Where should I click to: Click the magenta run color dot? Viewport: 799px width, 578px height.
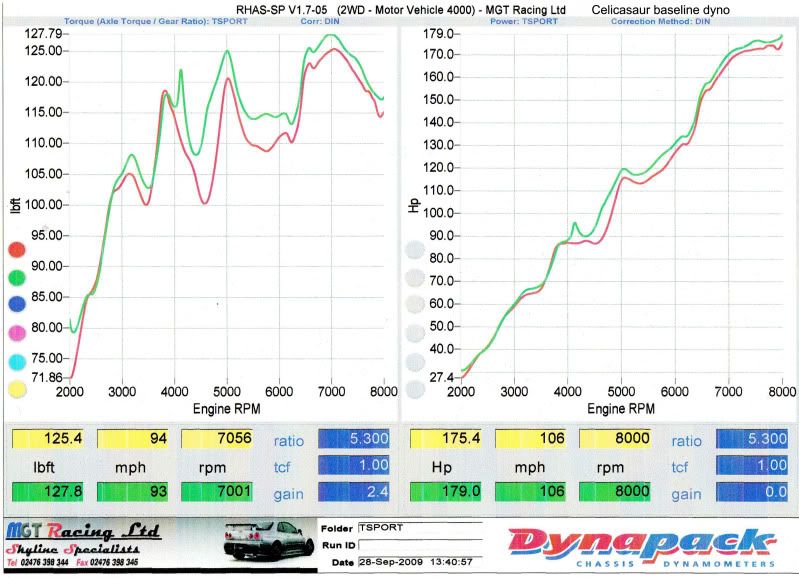[17, 333]
